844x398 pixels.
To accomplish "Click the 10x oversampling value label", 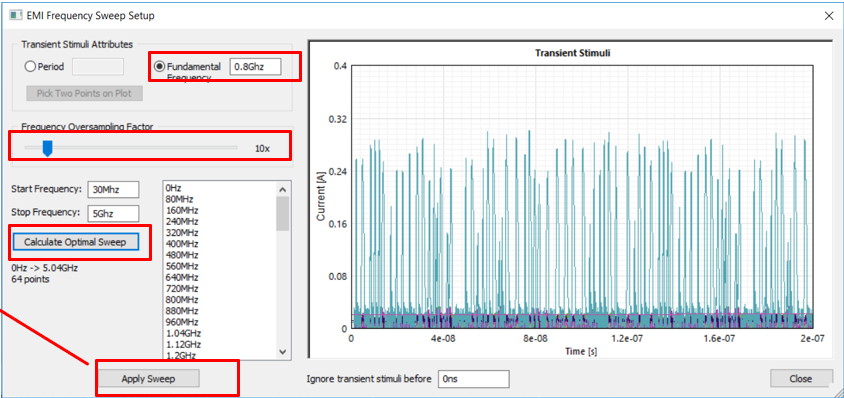I will [262, 148].
